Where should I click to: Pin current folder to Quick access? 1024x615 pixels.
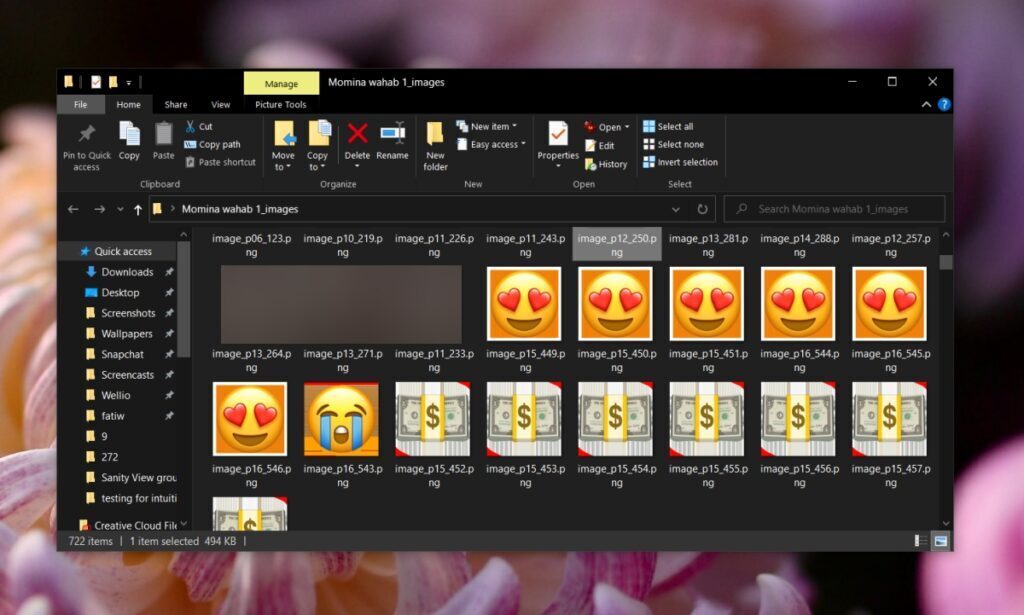(86, 145)
